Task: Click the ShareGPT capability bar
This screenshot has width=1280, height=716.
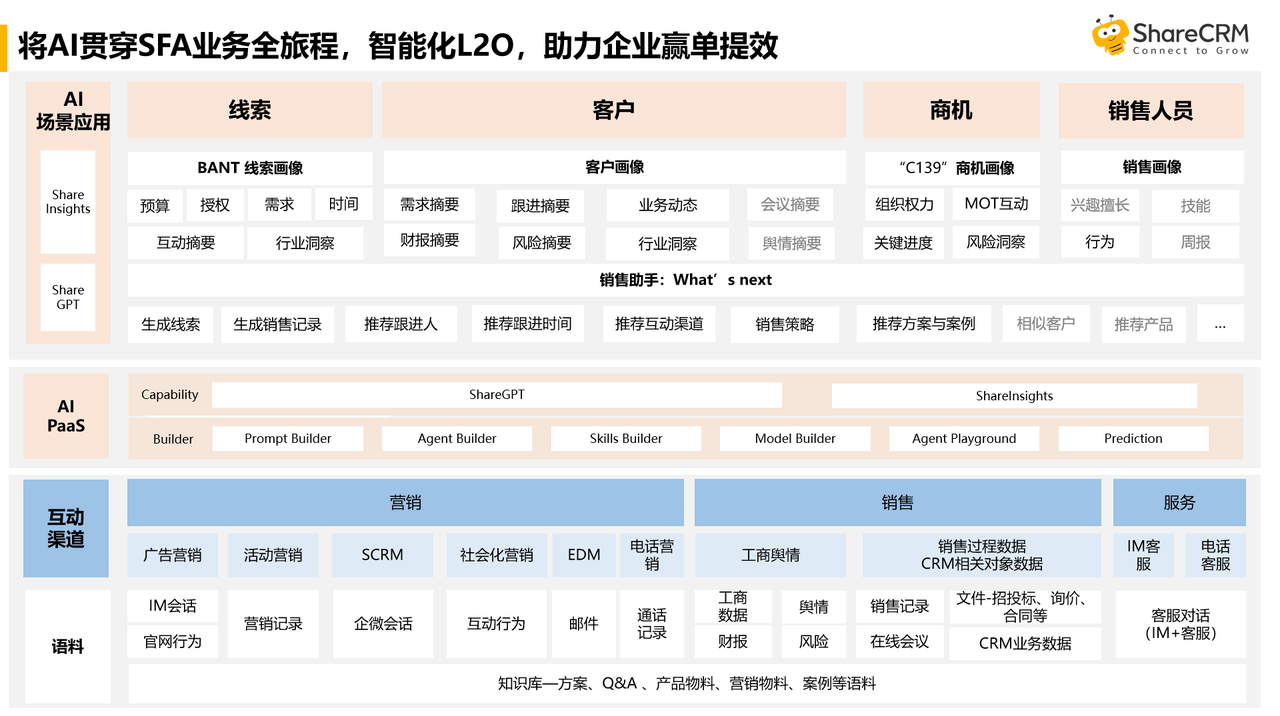Action: point(497,395)
